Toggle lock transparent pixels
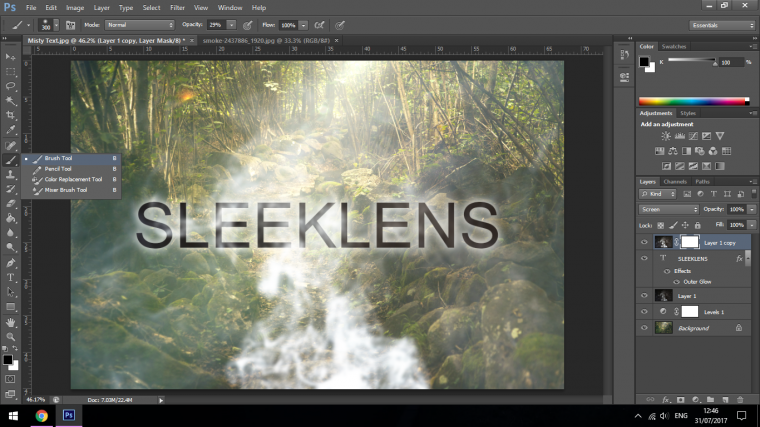The height and width of the screenshot is (427, 760). click(660, 225)
